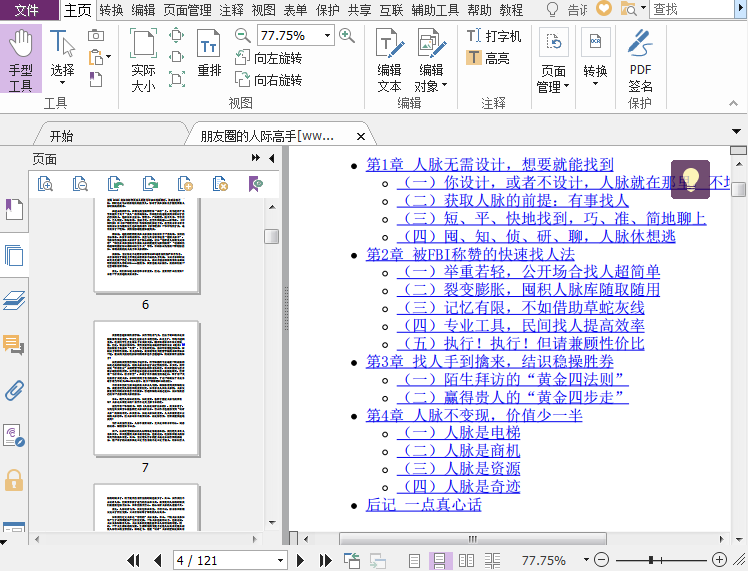This screenshot has height=571, width=748.
Task: Click enlarge thumbnails icon in the Pages panel
Action: 45,184
